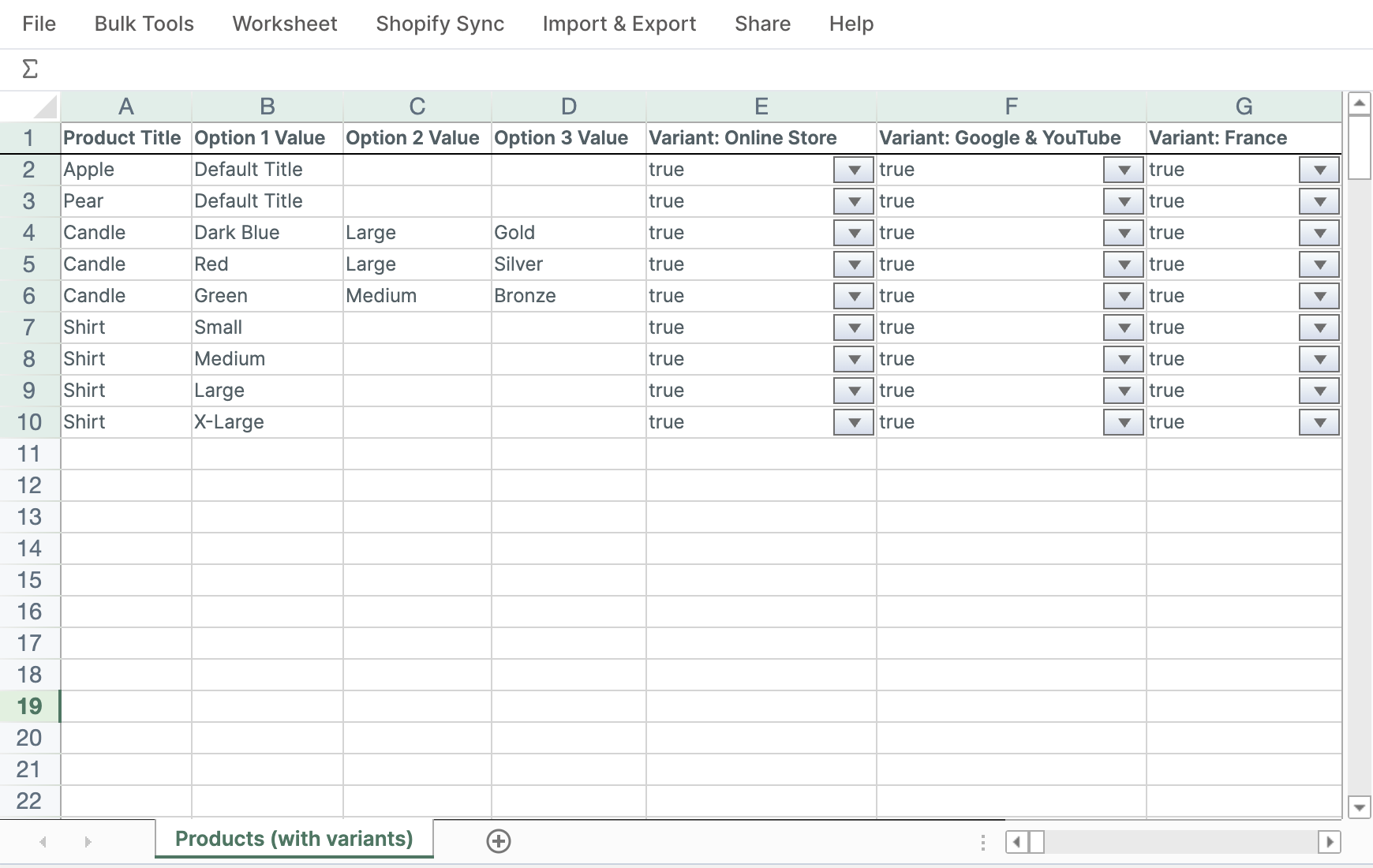1373x868 pixels.
Task: Open the Help menu
Action: click(x=851, y=24)
